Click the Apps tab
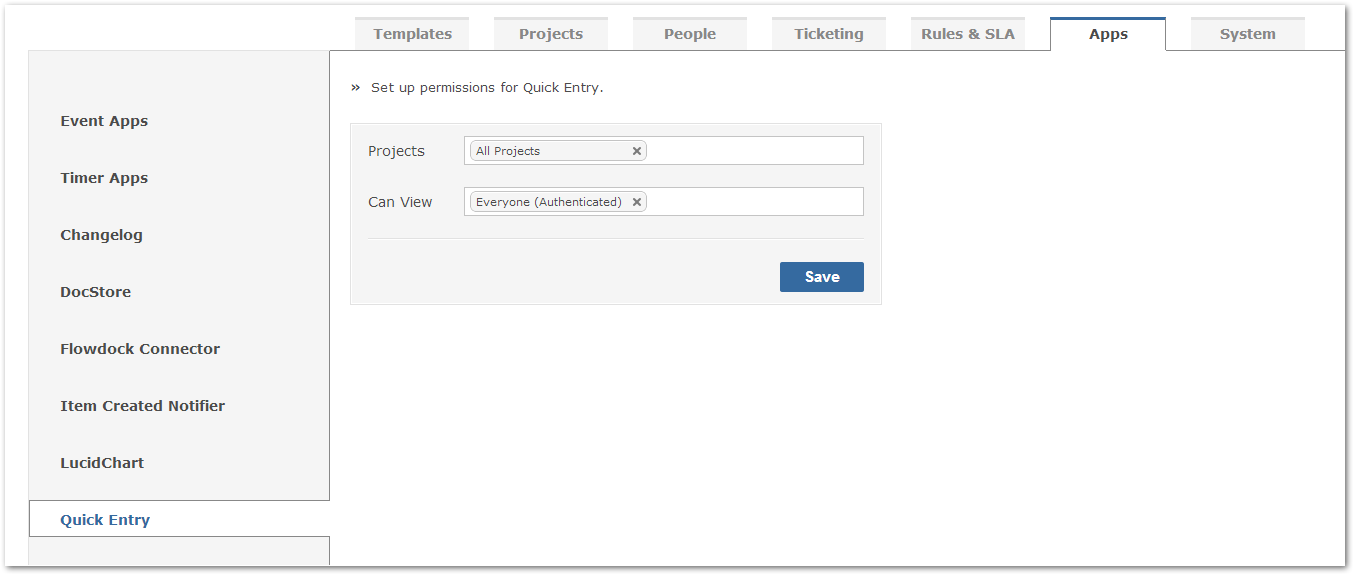Image resolution: width=1354 pixels, height=575 pixels. coord(1108,34)
